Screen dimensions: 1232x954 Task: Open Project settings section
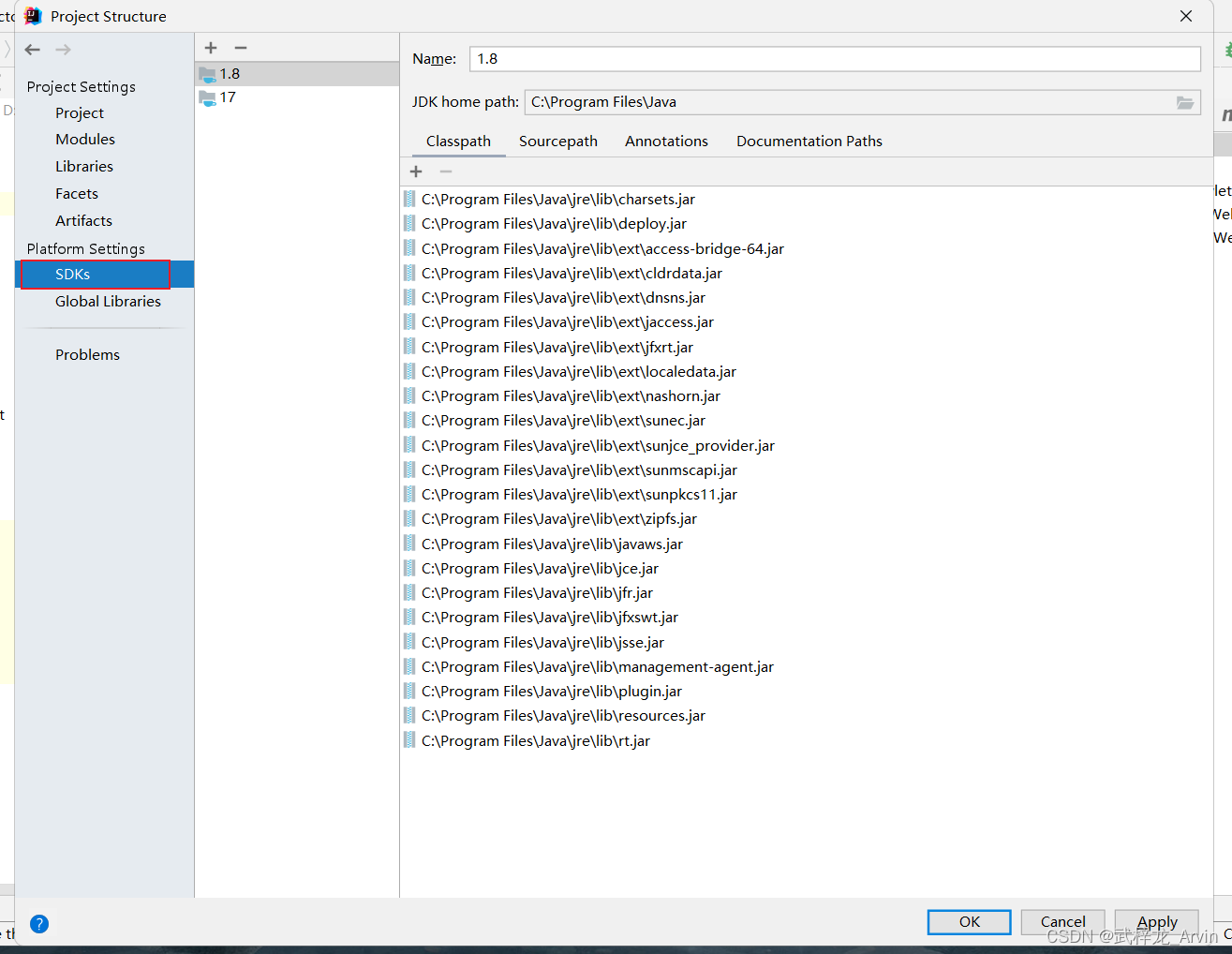click(80, 113)
